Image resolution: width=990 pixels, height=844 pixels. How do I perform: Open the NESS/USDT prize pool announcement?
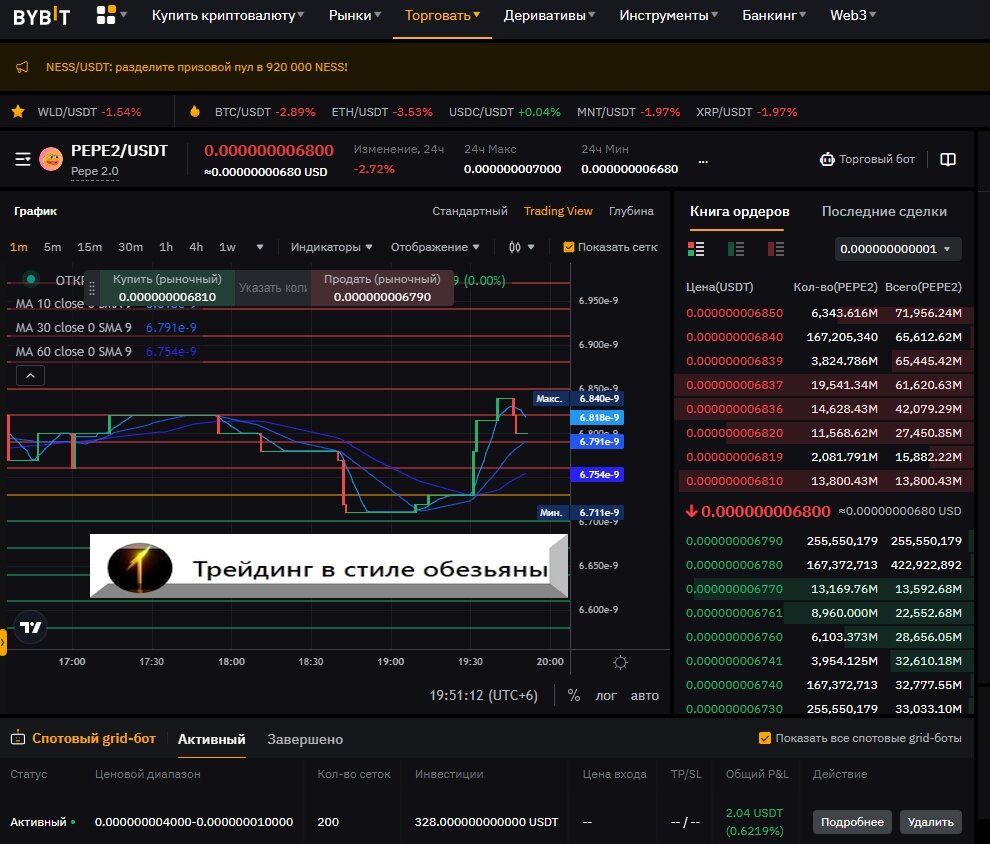pyautogui.click(x=196, y=67)
